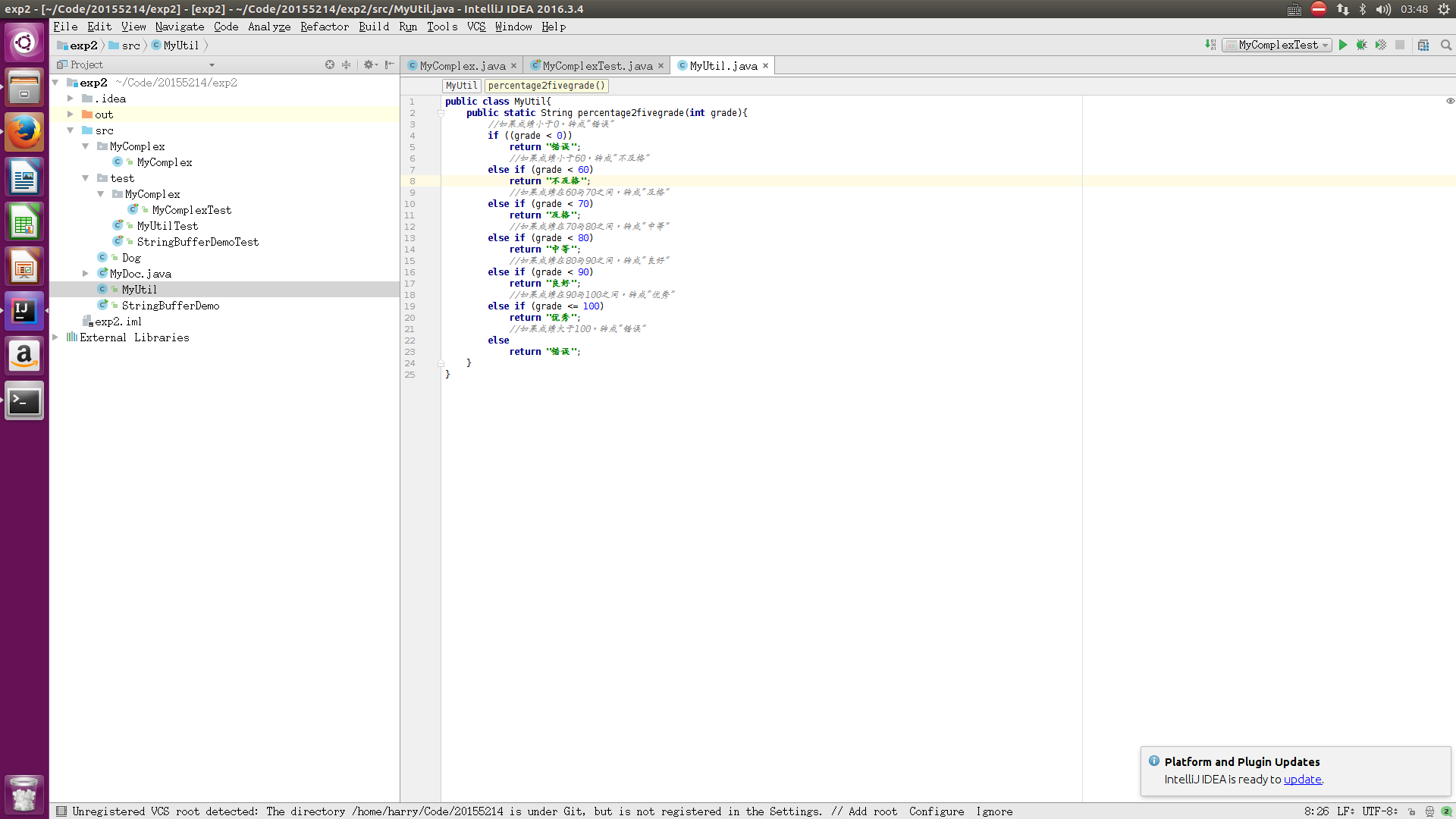1456x819 pixels.
Task: Select the Dog class in tree
Action: pos(131,258)
